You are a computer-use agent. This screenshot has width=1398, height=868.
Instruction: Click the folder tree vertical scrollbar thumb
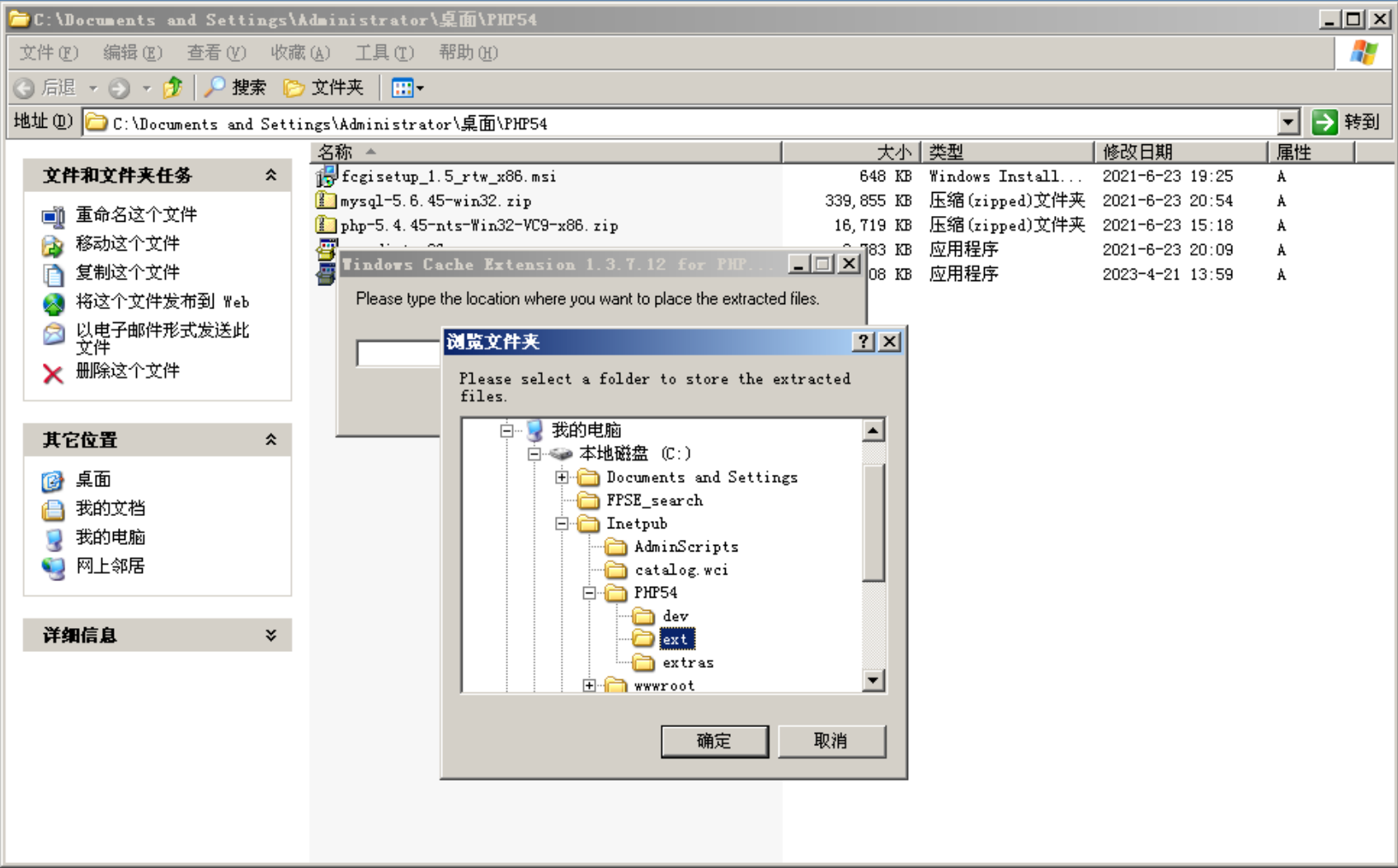point(873,523)
